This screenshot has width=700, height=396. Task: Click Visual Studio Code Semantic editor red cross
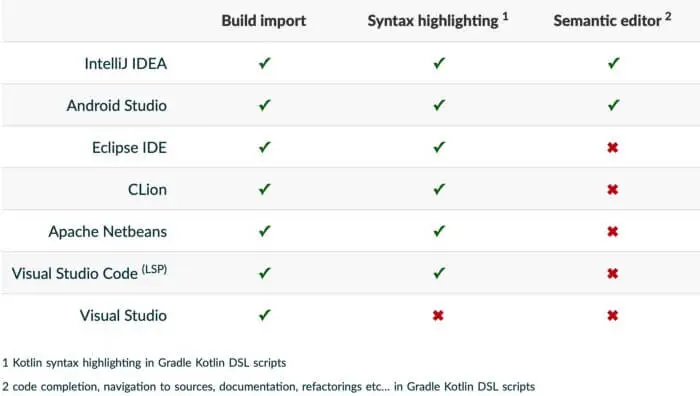point(612,273)
